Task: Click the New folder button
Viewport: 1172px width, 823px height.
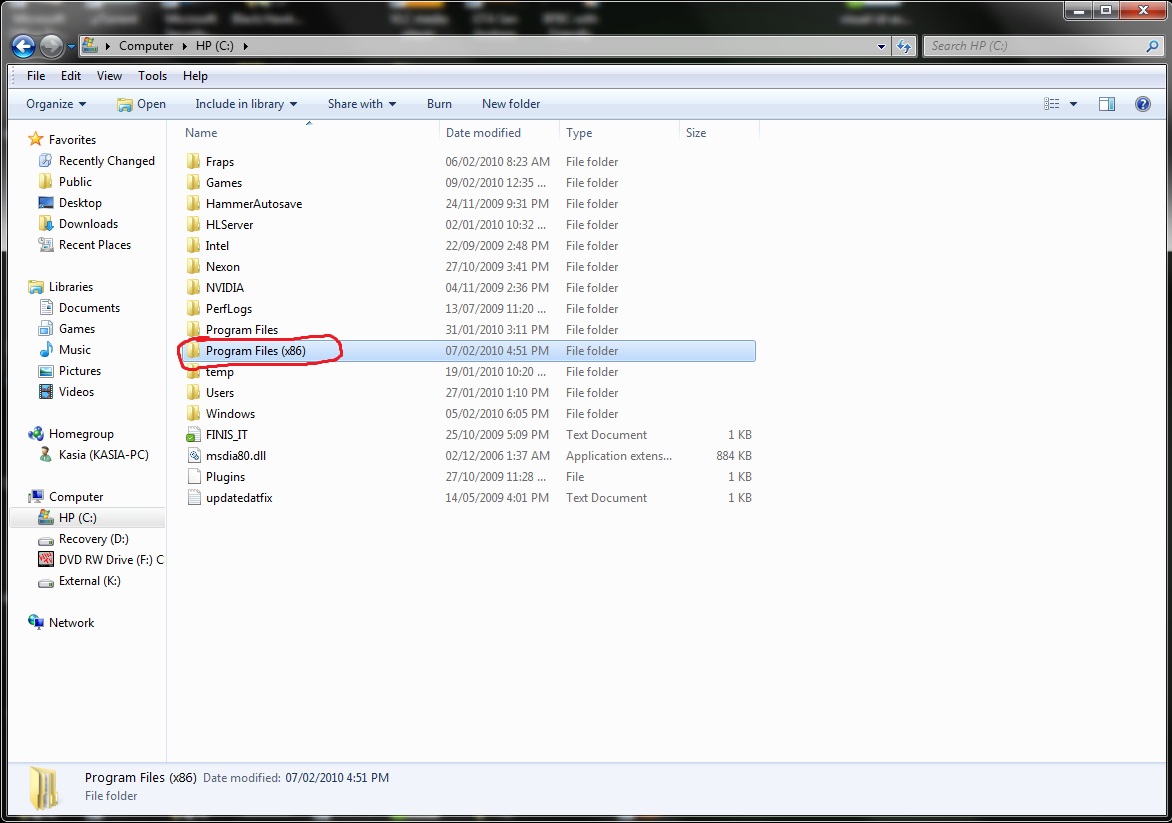Action: 511,104
